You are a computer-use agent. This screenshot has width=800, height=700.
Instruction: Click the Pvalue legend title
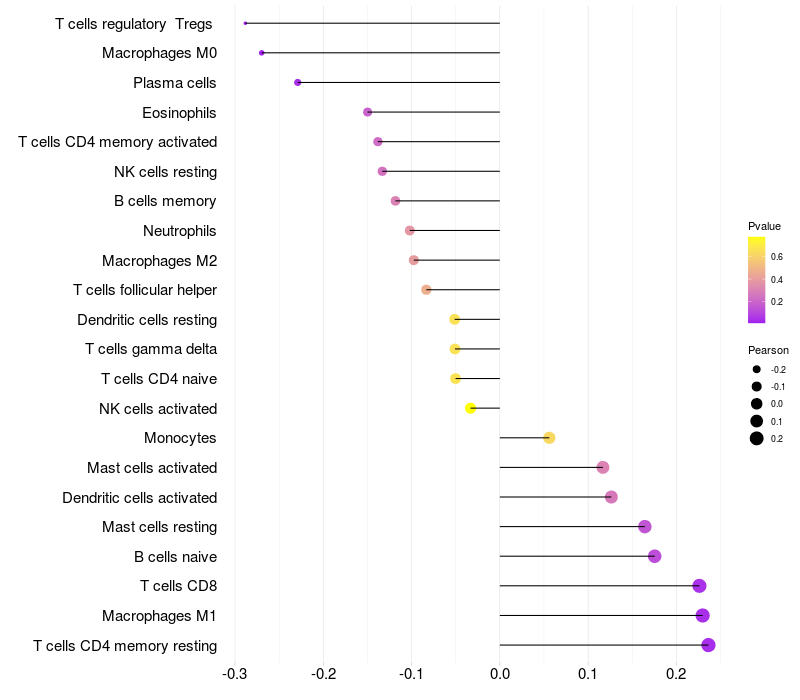pyautogui.click(x=764, y=226)
